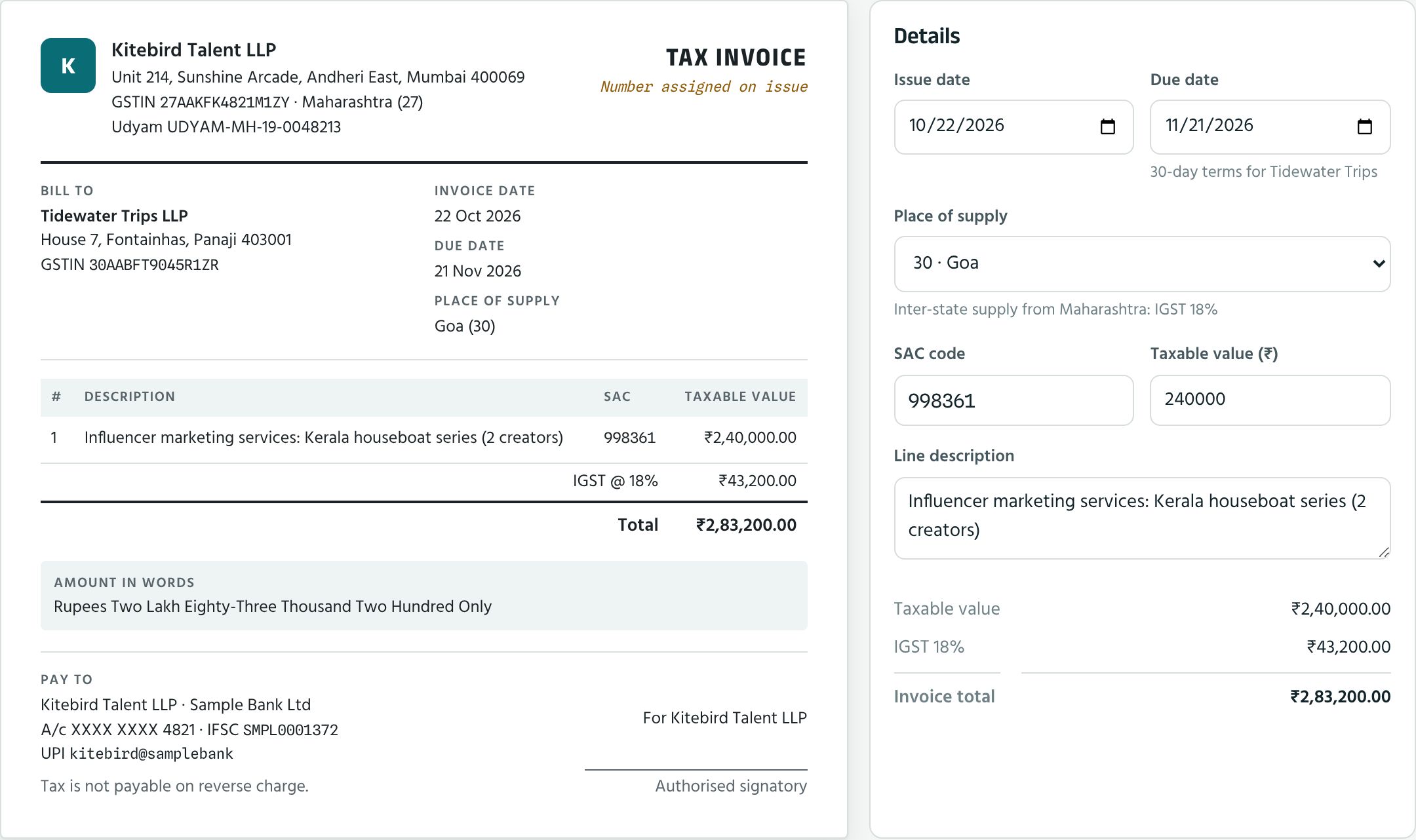Click the Details panel Invoice total amount

pos(1340,697)
